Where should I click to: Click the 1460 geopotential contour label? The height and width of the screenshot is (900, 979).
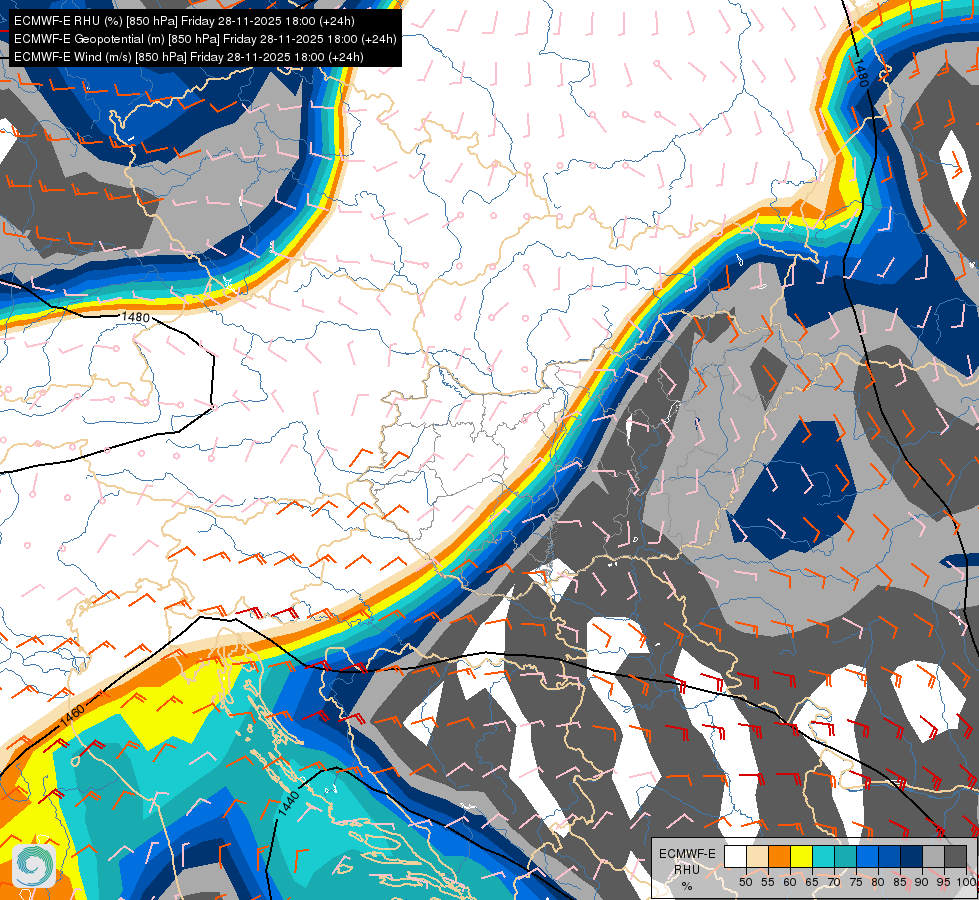pos(72,716)
